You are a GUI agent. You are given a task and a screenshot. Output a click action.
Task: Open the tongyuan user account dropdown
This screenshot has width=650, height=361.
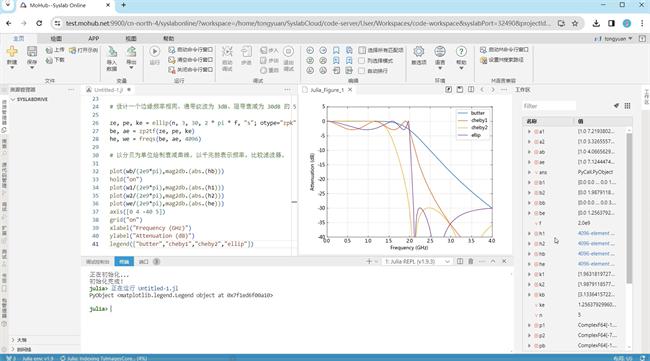[x=614, y=39]
